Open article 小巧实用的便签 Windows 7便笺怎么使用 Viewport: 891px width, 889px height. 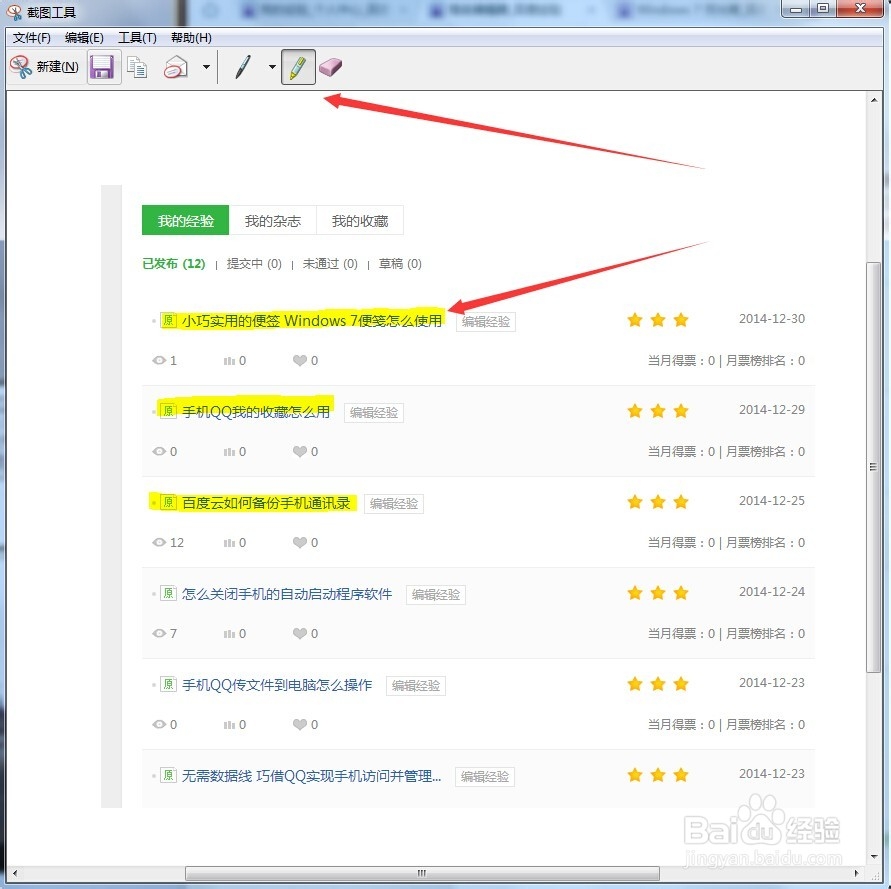point(311,321)
